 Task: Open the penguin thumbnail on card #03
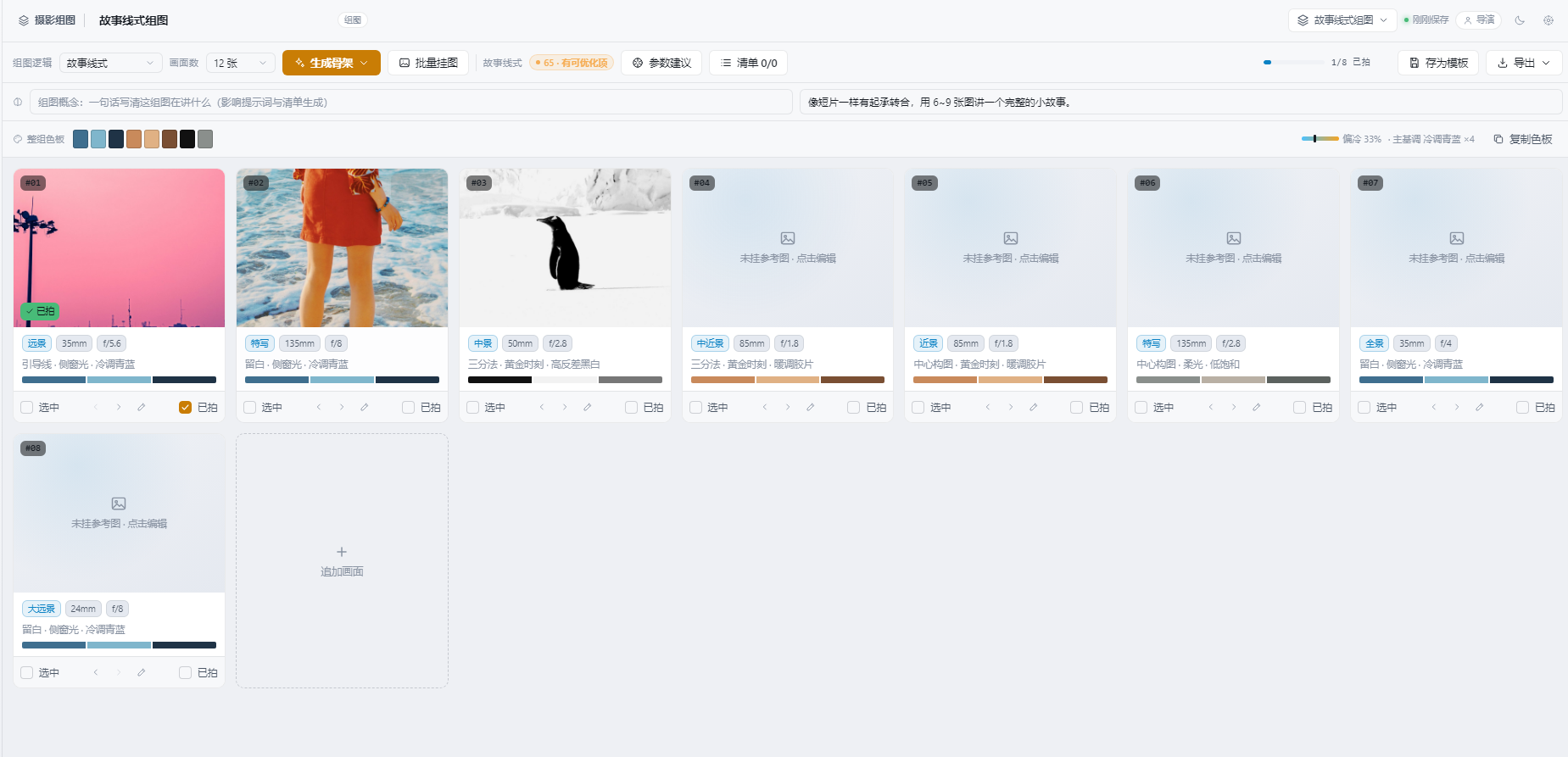pyautogui.click(x=565, y=248)
